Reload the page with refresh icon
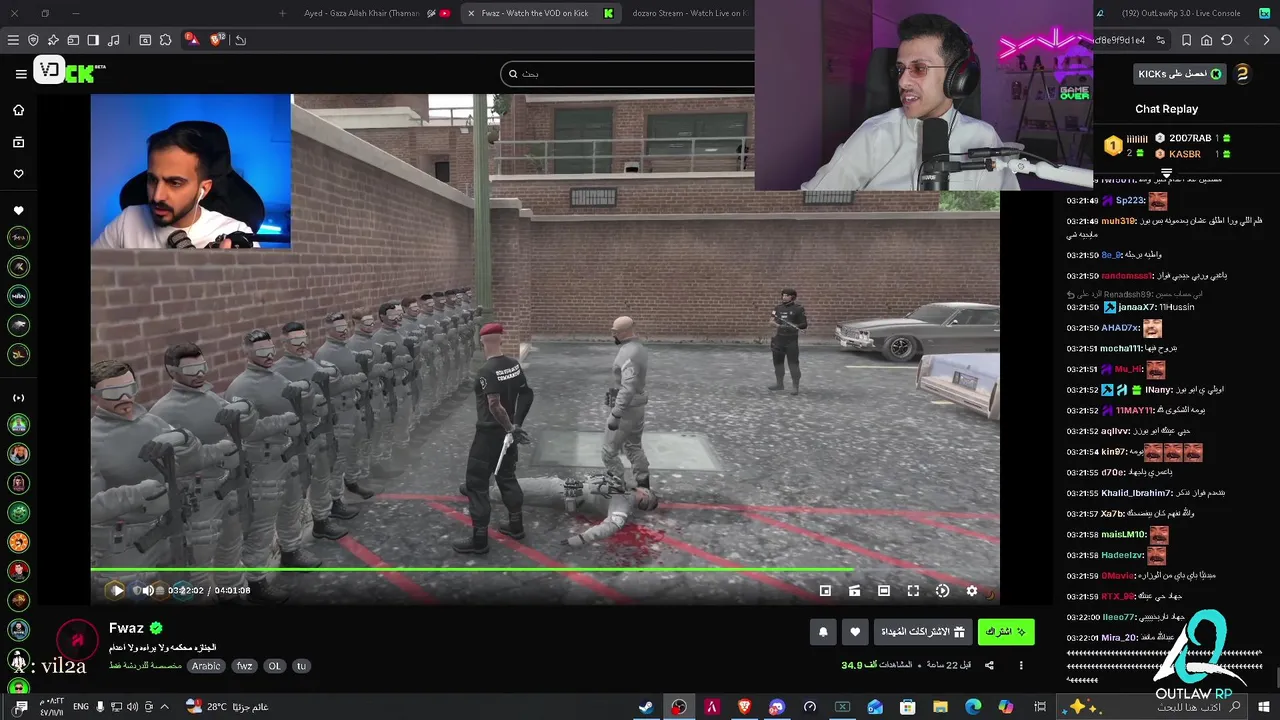Image resolution: width=1280 pixels, height=720 pixels. click(1226, 40)
